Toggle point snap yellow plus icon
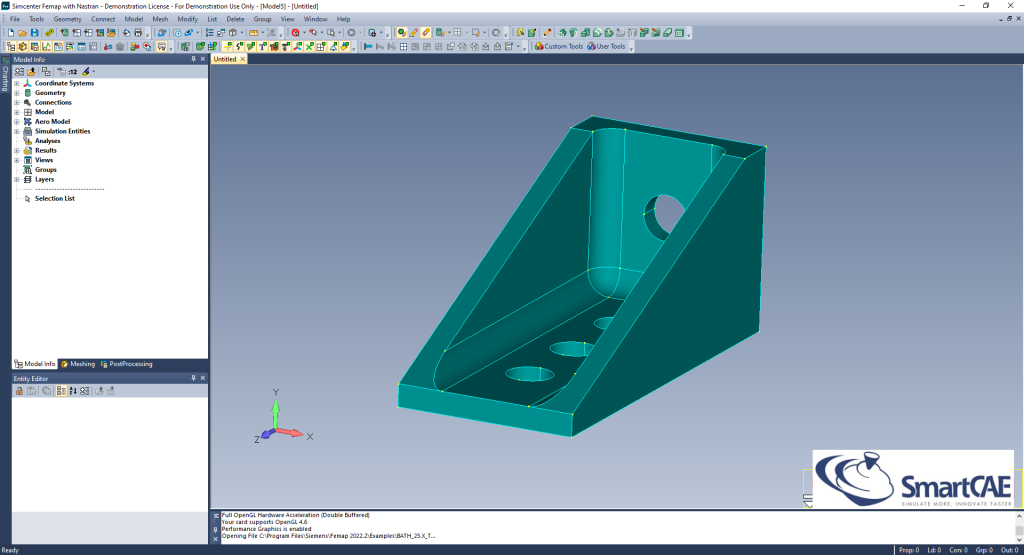The image size is (1024, 555). (x=227, y=46)
